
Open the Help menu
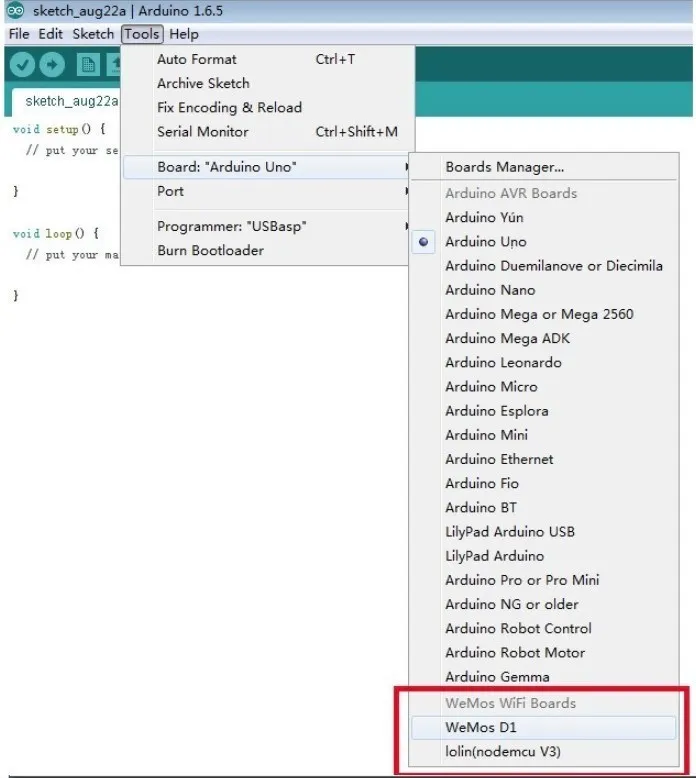pyautogui.click(x=184, y=34)
